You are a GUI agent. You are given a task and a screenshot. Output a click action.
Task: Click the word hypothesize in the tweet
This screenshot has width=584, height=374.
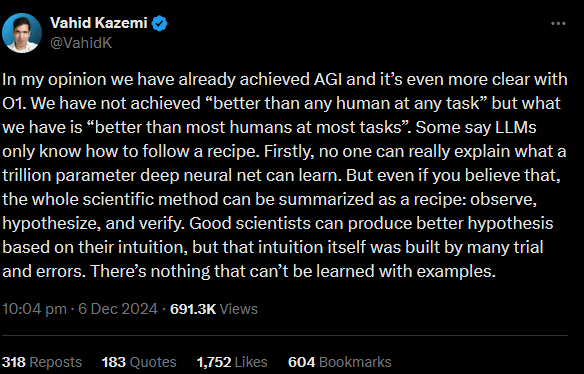tap(51, 223)
